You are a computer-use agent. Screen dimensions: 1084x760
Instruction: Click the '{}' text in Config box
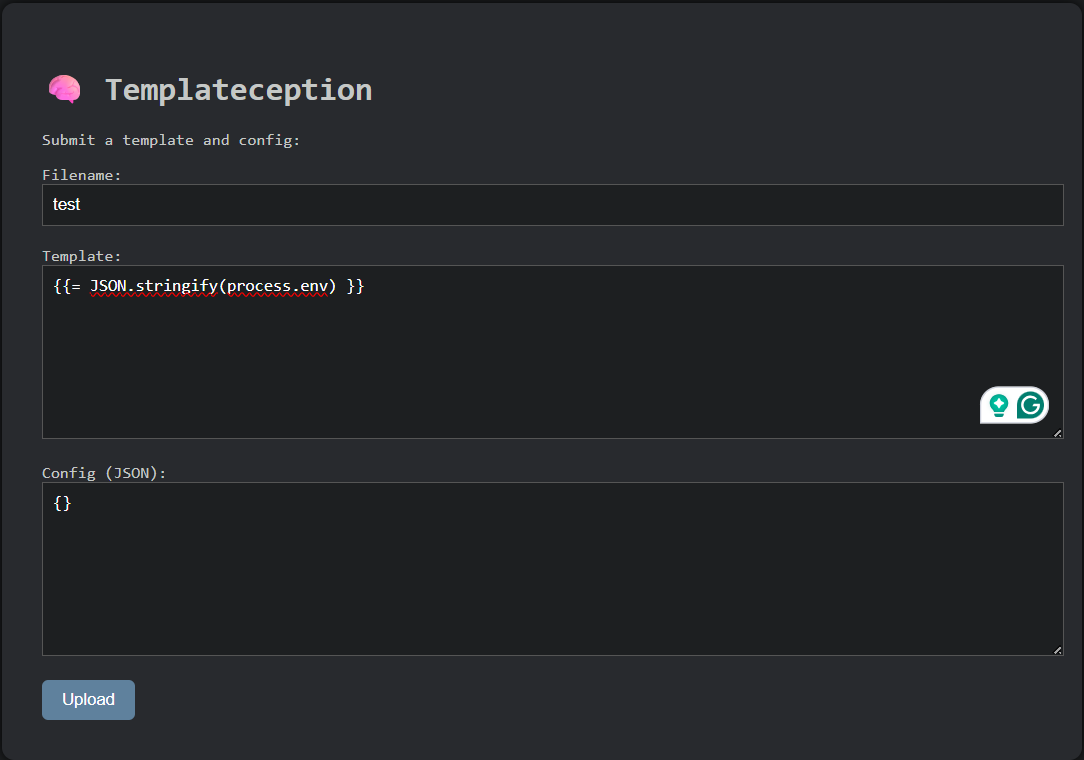click(62, 503)
